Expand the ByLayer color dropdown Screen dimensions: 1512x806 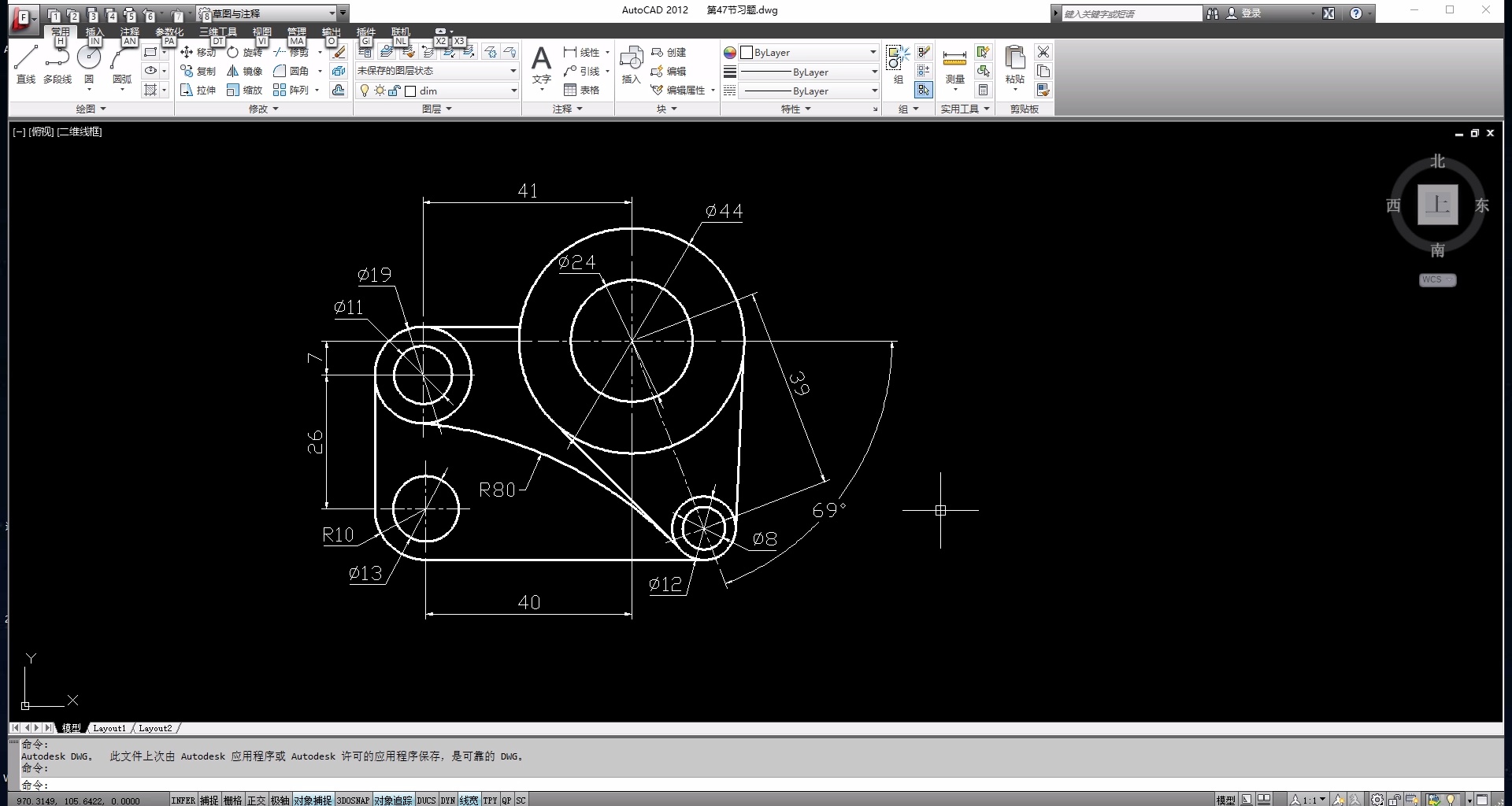coord(809,52)
